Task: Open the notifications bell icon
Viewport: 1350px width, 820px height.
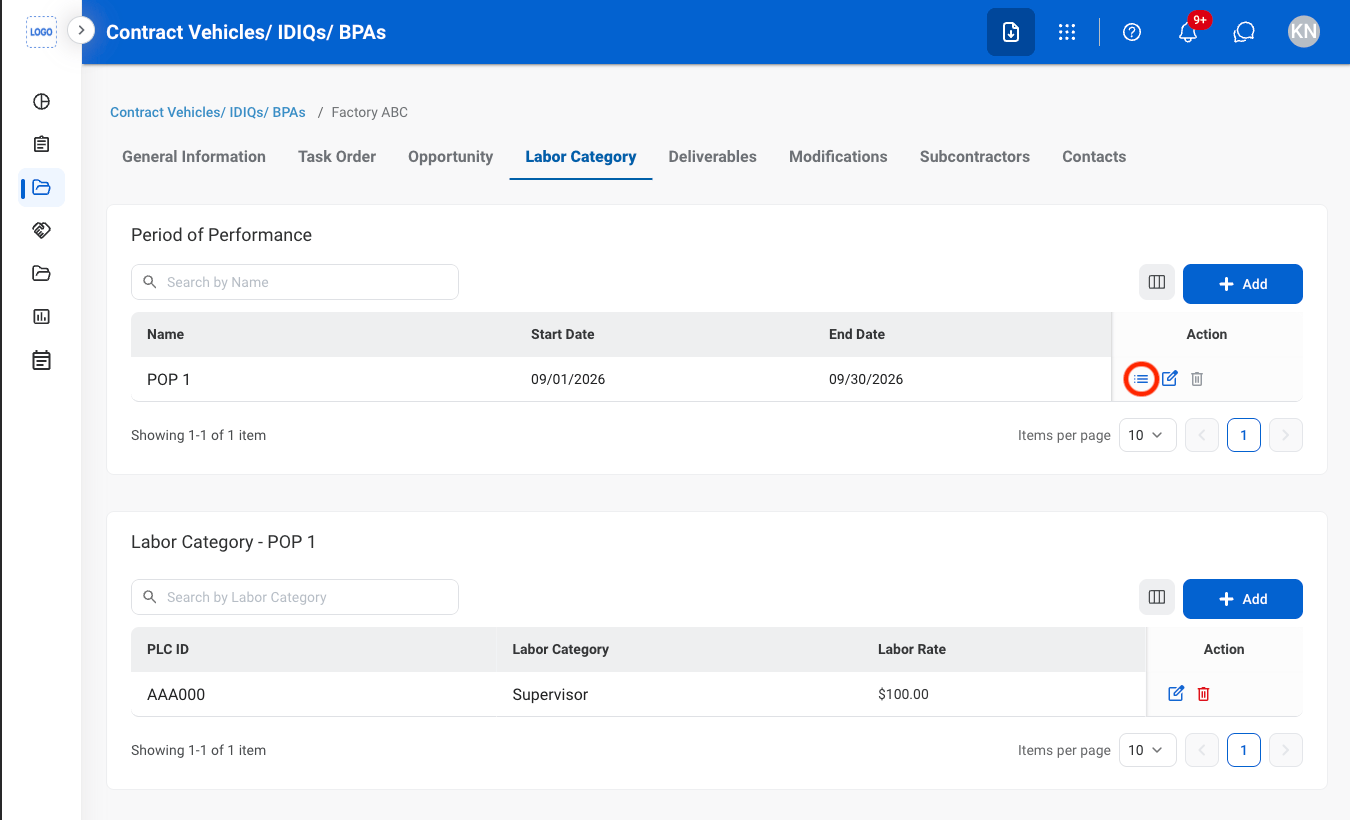Action: tap(1188, 32)
